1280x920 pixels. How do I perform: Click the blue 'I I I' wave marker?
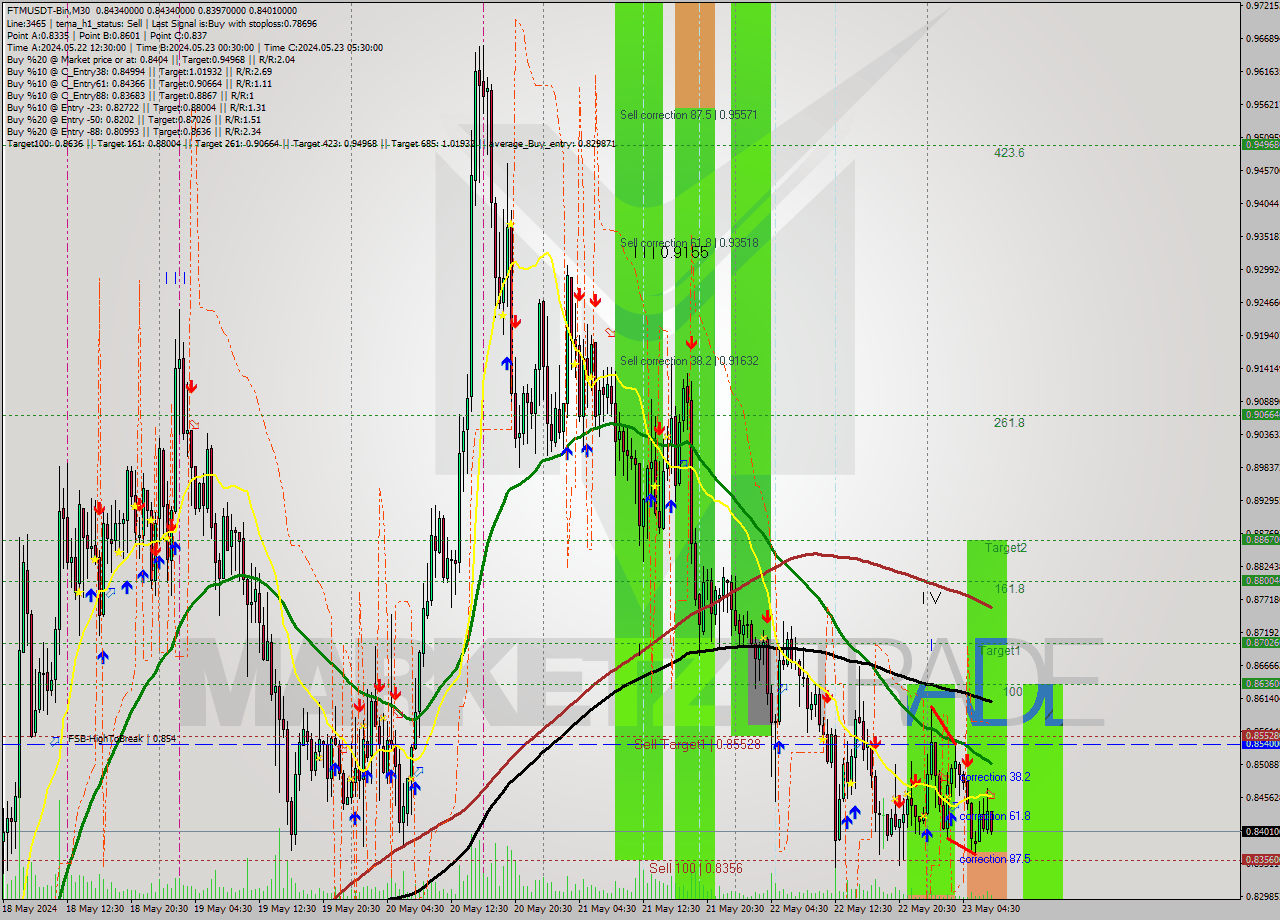point(175,278)
